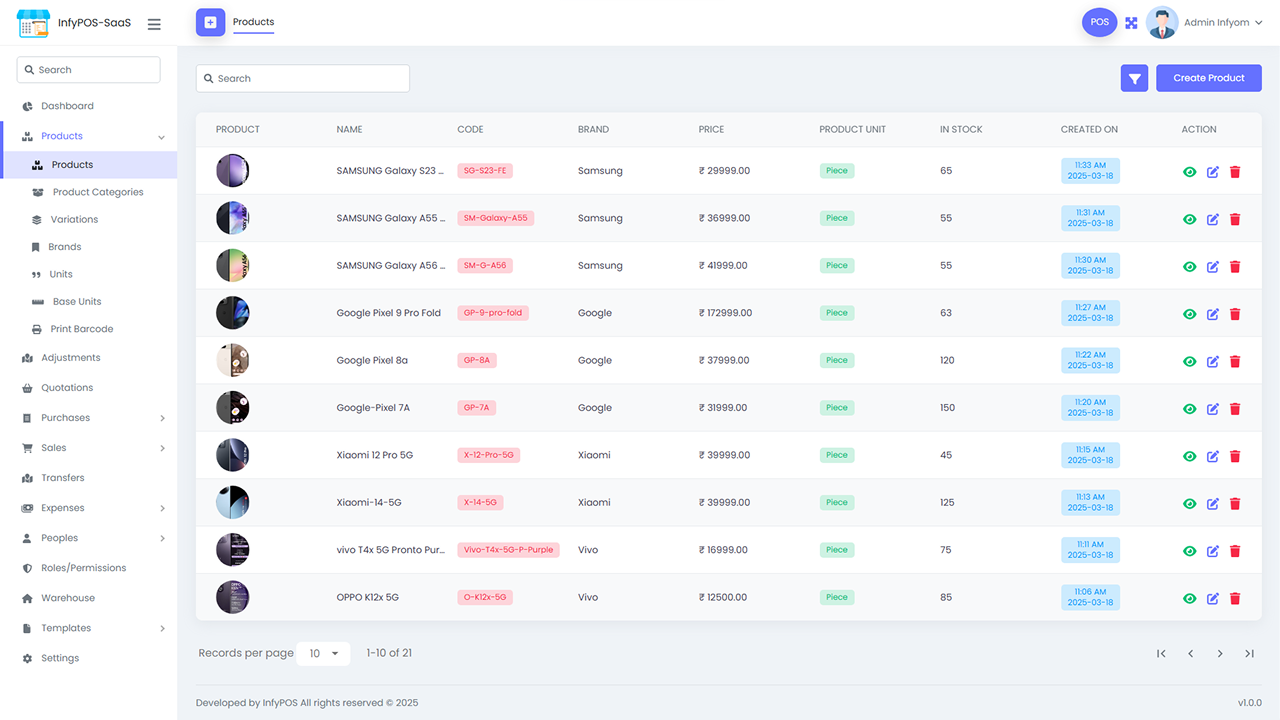
Task: Open the Products tab at the top
Action: (253, 22)
